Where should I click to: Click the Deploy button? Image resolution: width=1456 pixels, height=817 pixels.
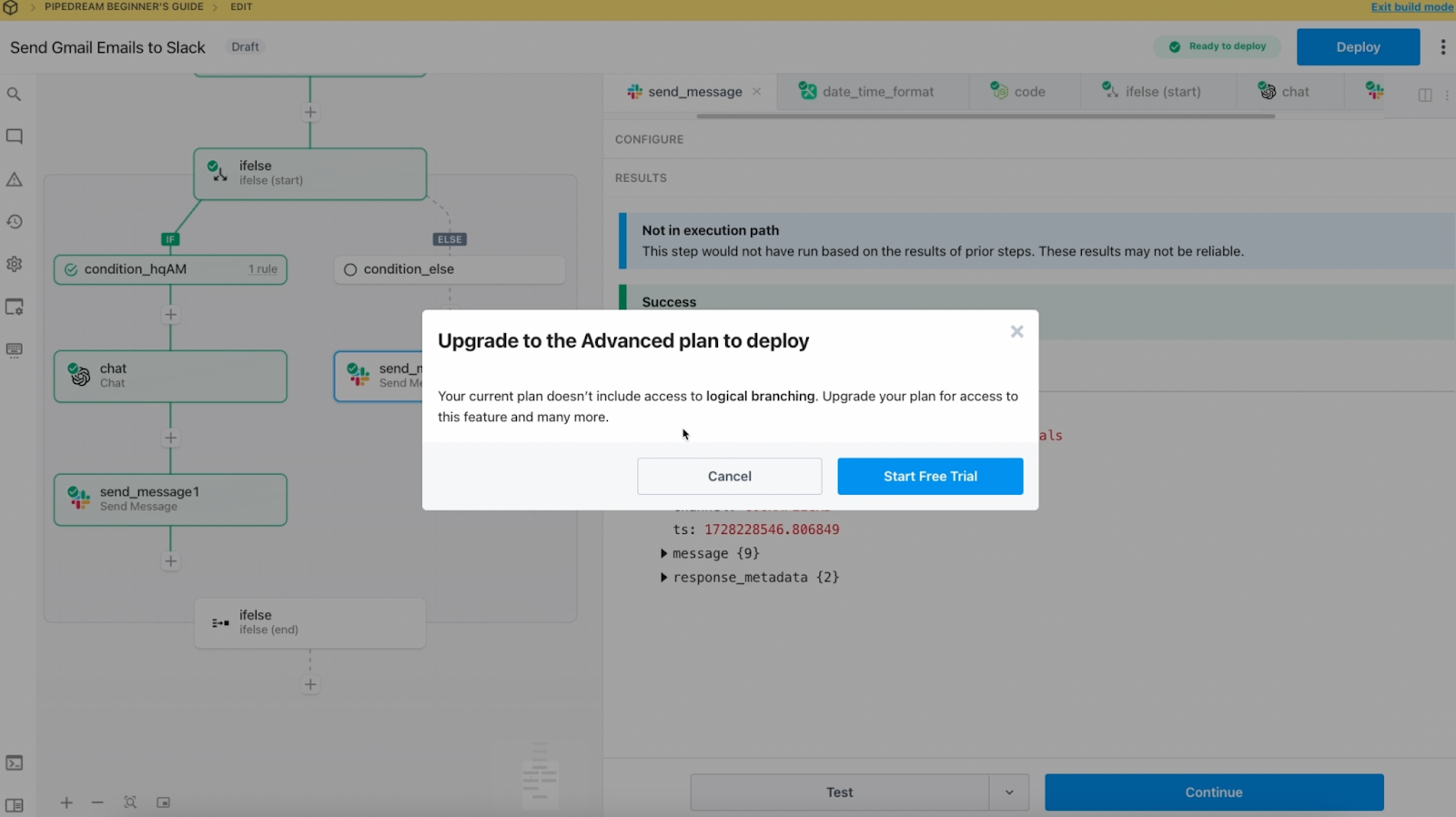pos(1358,47)
